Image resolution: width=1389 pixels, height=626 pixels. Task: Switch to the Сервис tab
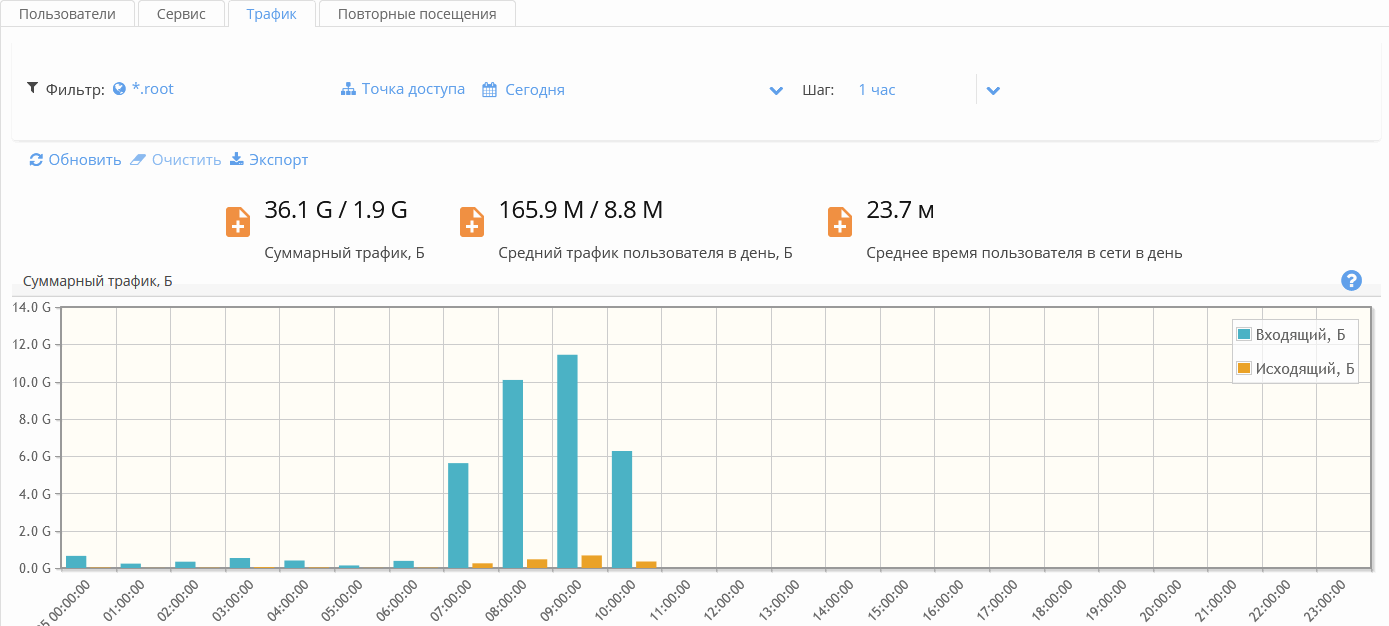click(x=181, y=14)
